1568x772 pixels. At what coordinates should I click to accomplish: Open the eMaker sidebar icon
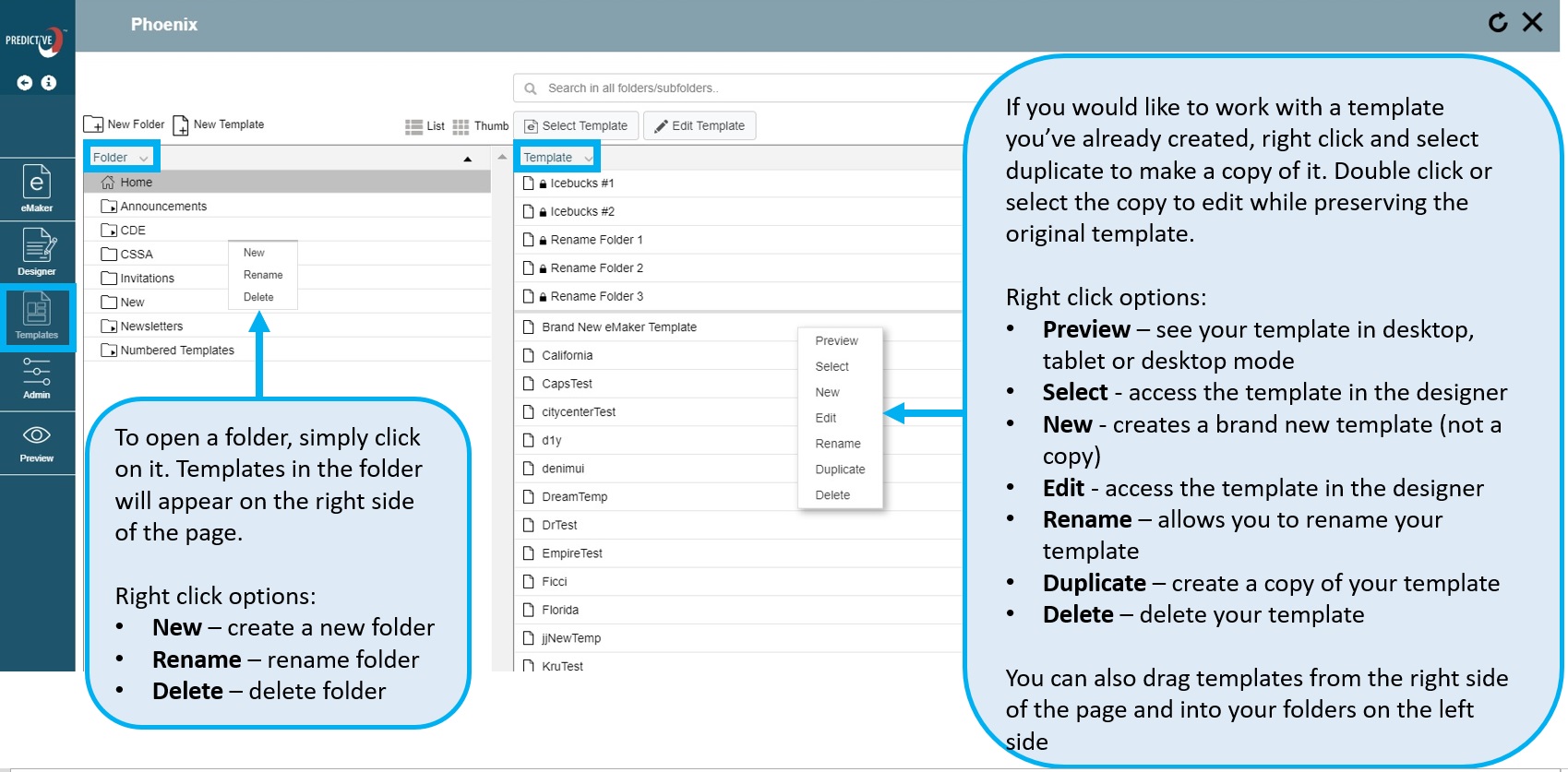tap(37, 188)
